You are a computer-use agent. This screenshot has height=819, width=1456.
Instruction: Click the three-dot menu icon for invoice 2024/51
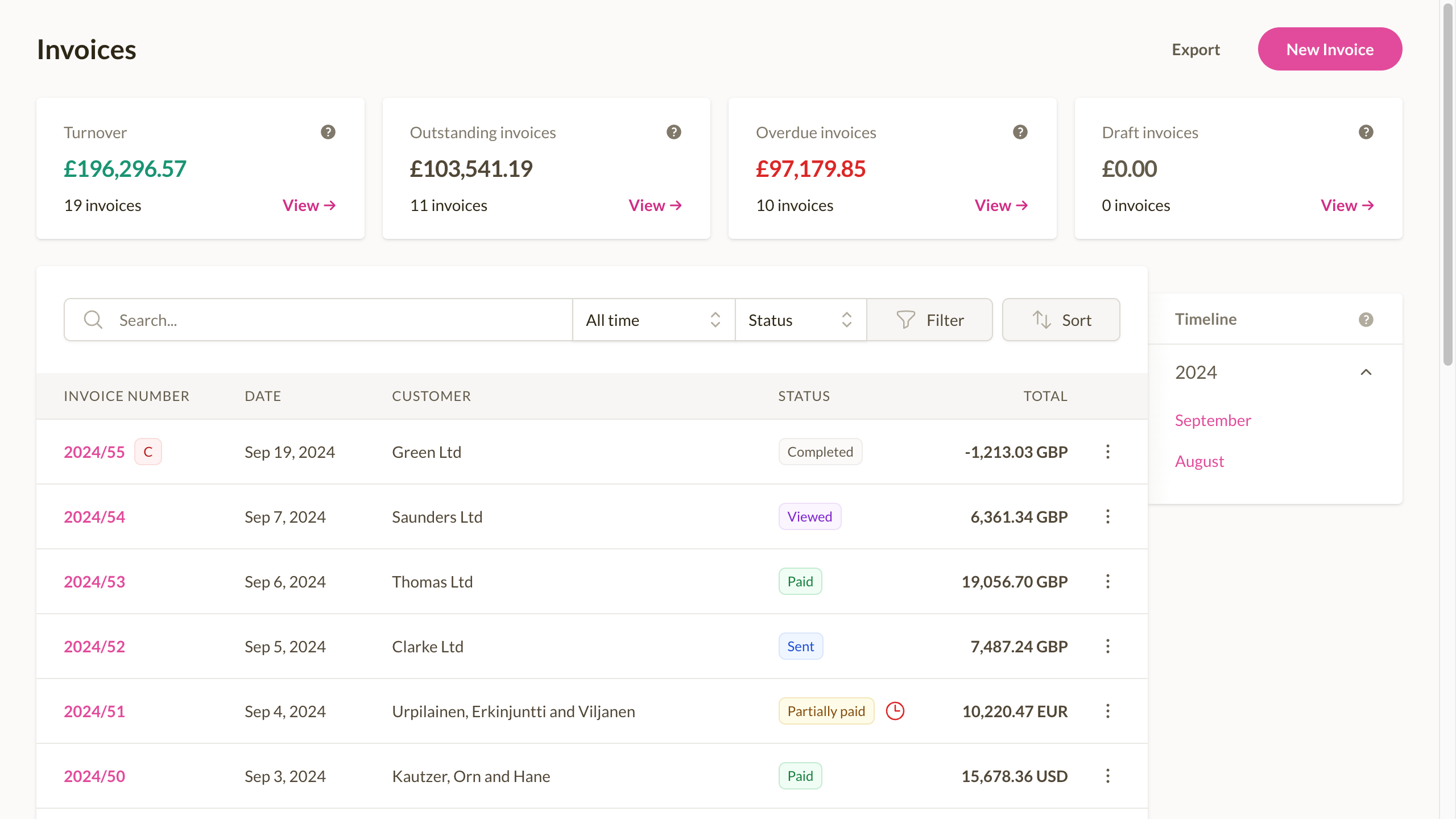point(1107,711)
